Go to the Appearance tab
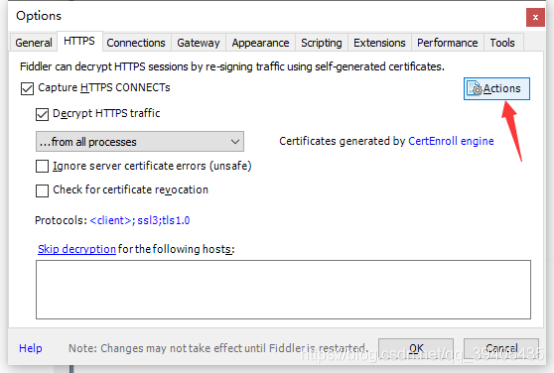 pyautogui.click(x=260, y=43)
